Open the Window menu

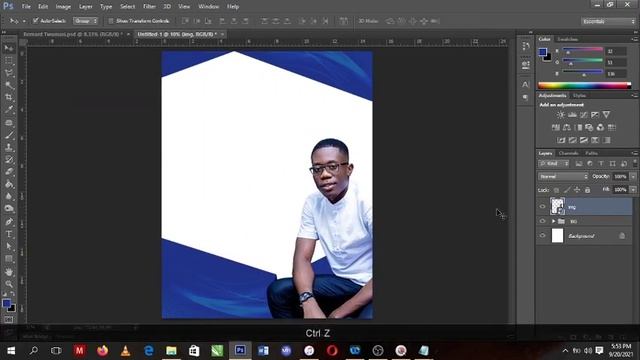coord(209,7)
